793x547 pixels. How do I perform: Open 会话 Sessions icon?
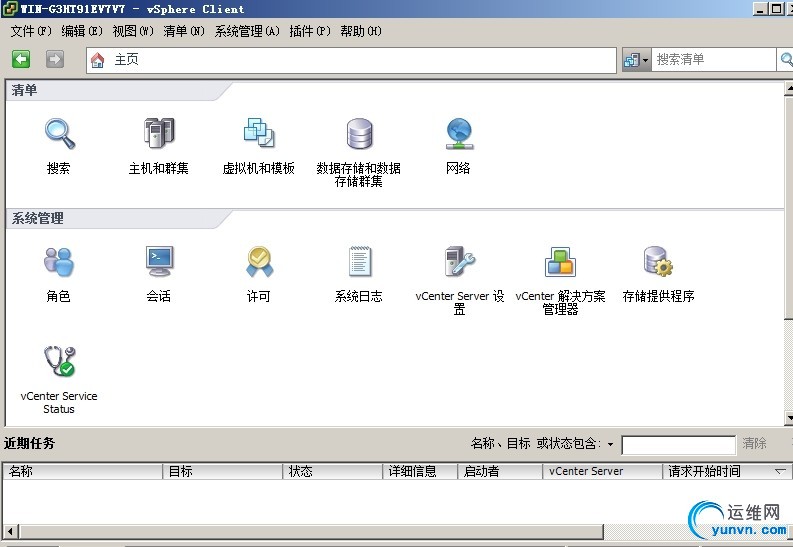click(x=159, y=274)
